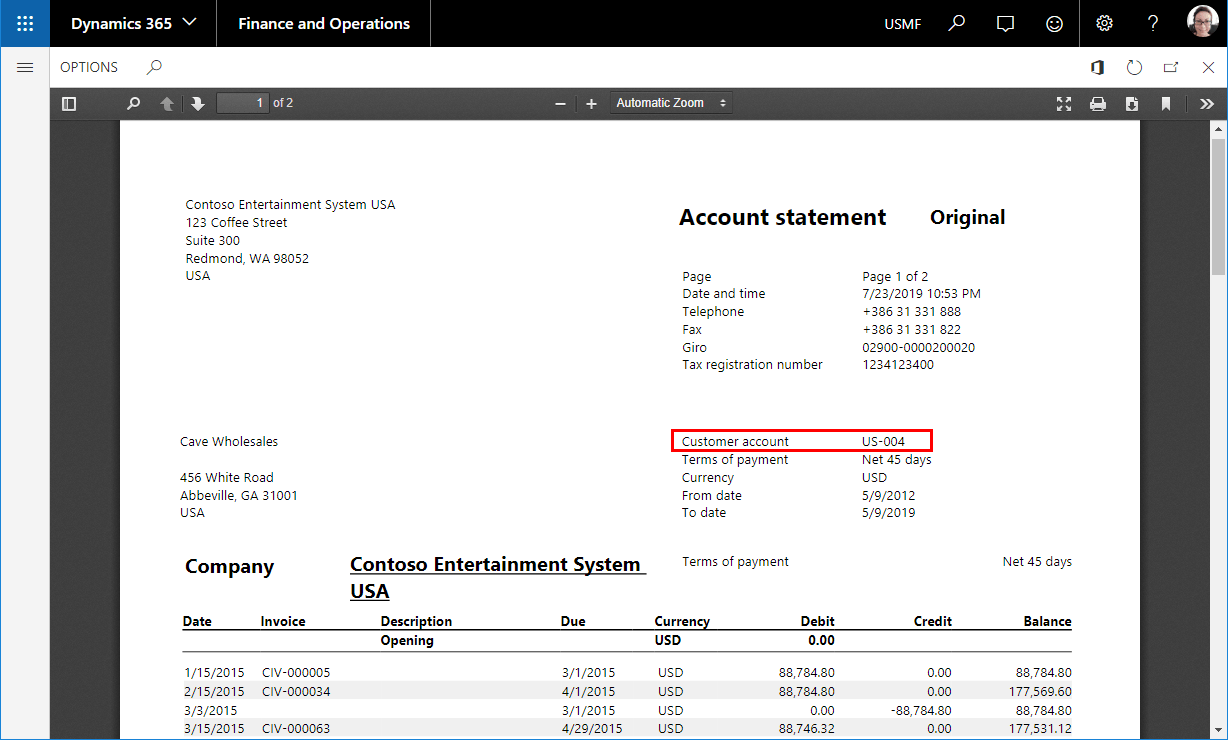Select the 'To date' value 5/9/2019
The height and width of the screenshot is (740, 1228).
coord(889,513)
